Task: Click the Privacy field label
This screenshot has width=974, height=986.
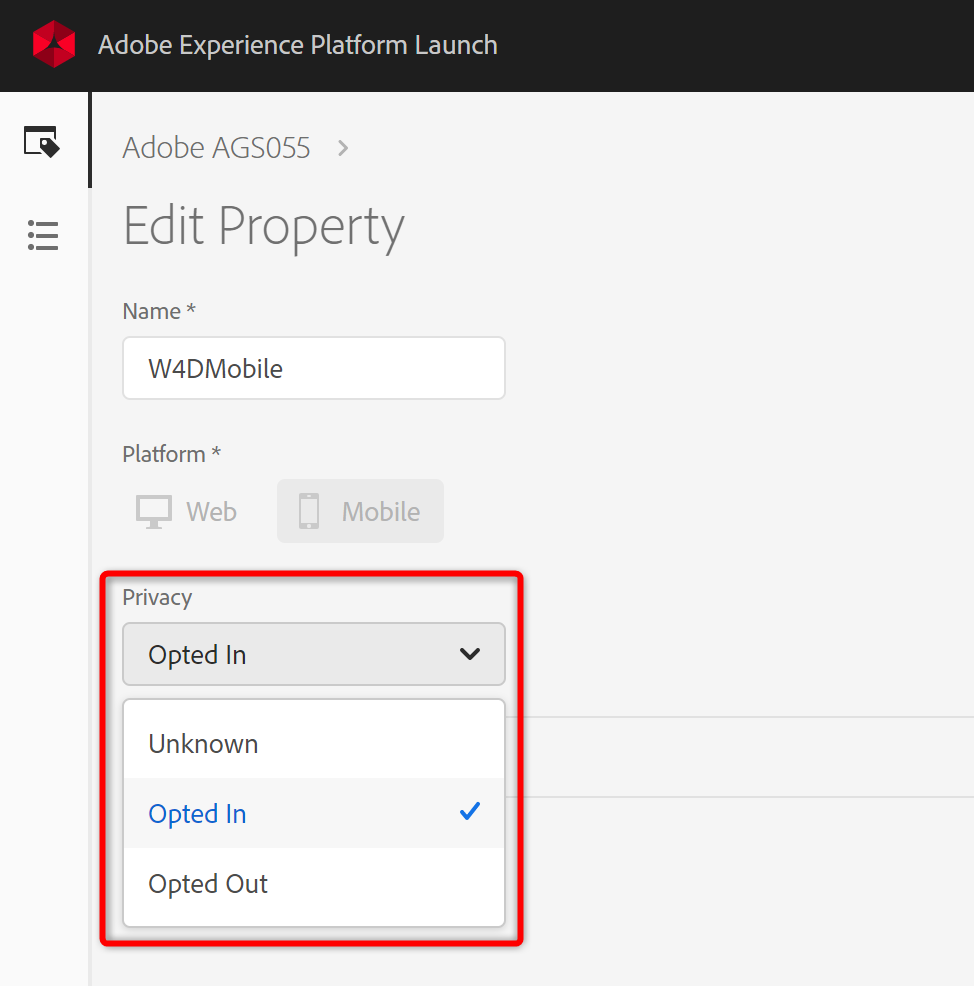Action: (157, 597)
